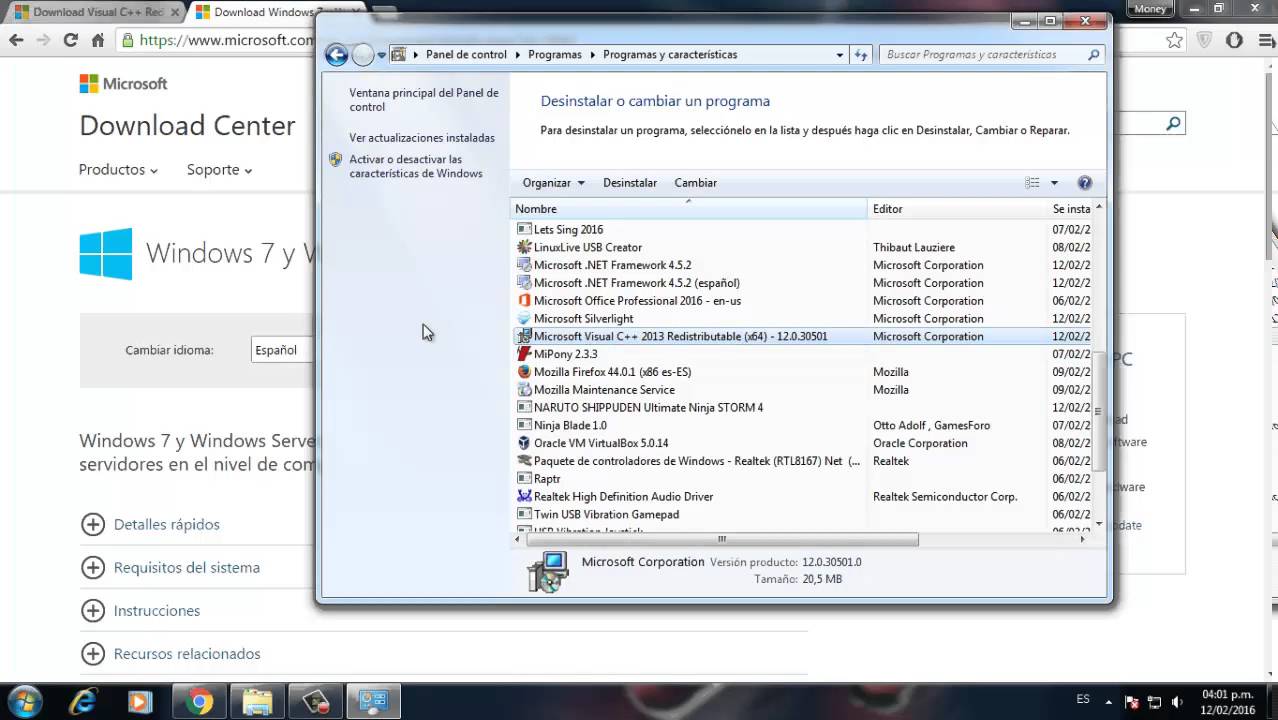Select Microsoft Visual C++ 2013 Redistributable row
1278x720 pixels.
pyautogui.click(x=803, y=337)
